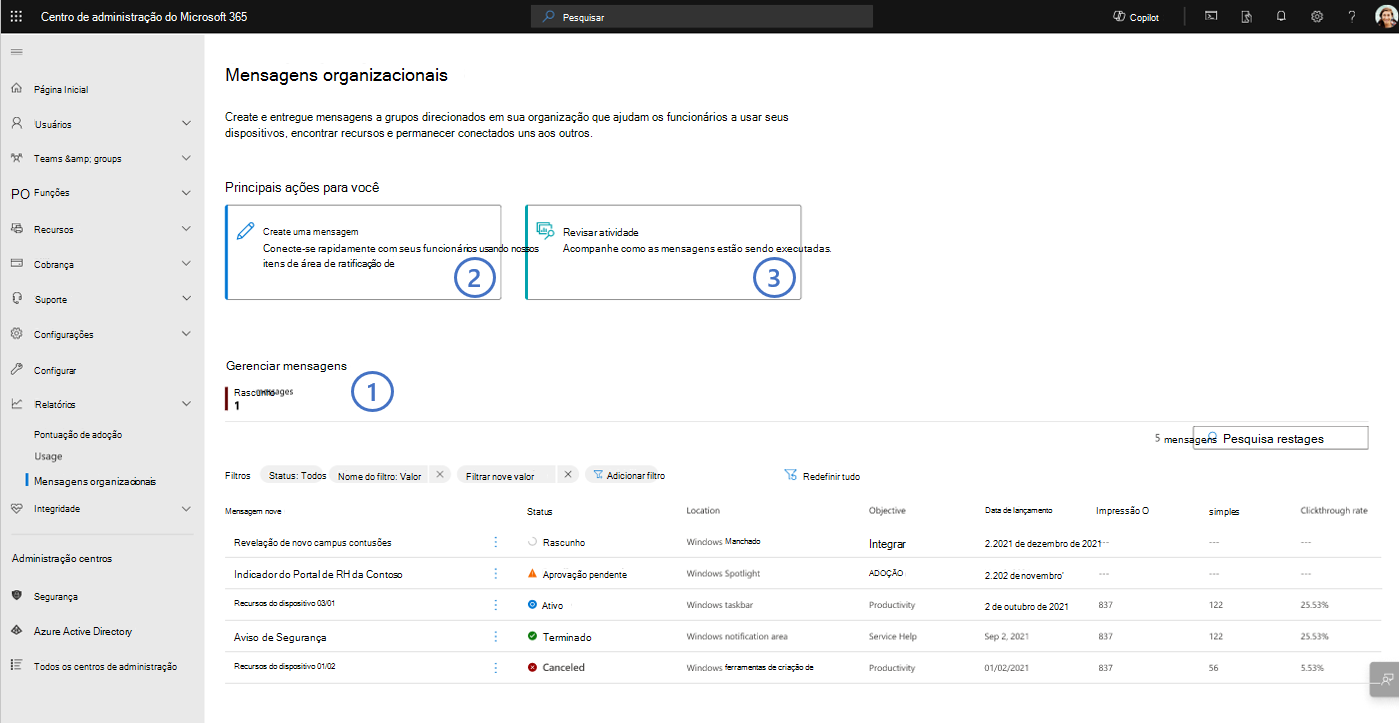1399x723 pixels.
Task: Open message 'Recursos do dispositivo 03/01'
Action: point(284,605)
